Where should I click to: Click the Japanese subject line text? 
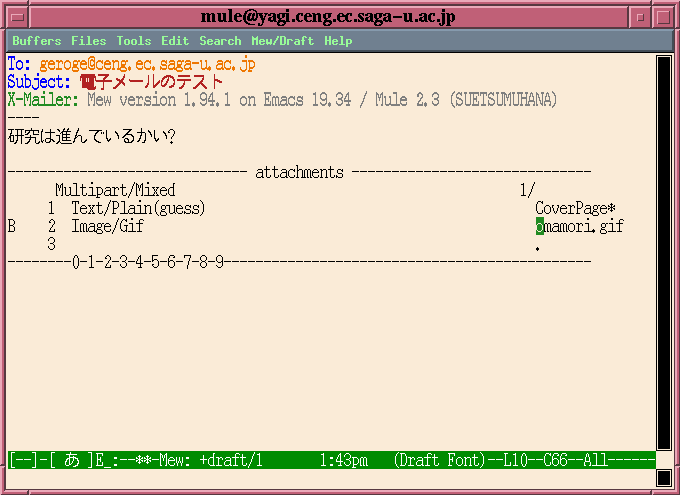point(151,82)
